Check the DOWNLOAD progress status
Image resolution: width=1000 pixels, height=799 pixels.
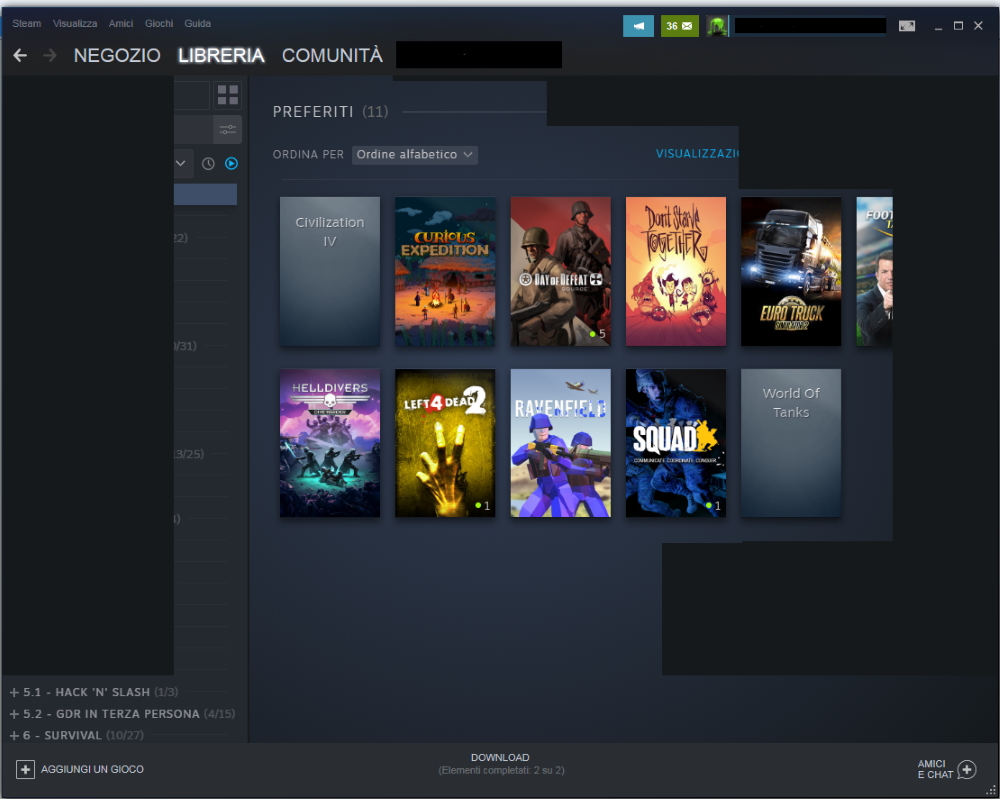point(500,763)
